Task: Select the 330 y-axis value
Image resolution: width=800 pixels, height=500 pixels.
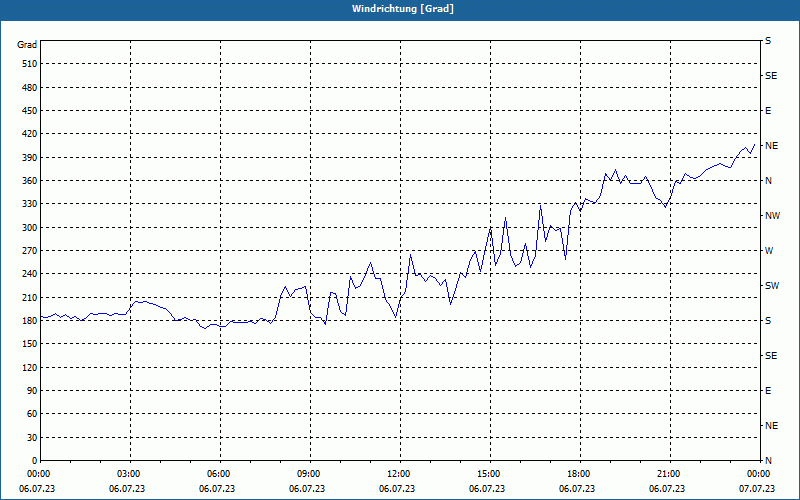Action: click(30, 204)
